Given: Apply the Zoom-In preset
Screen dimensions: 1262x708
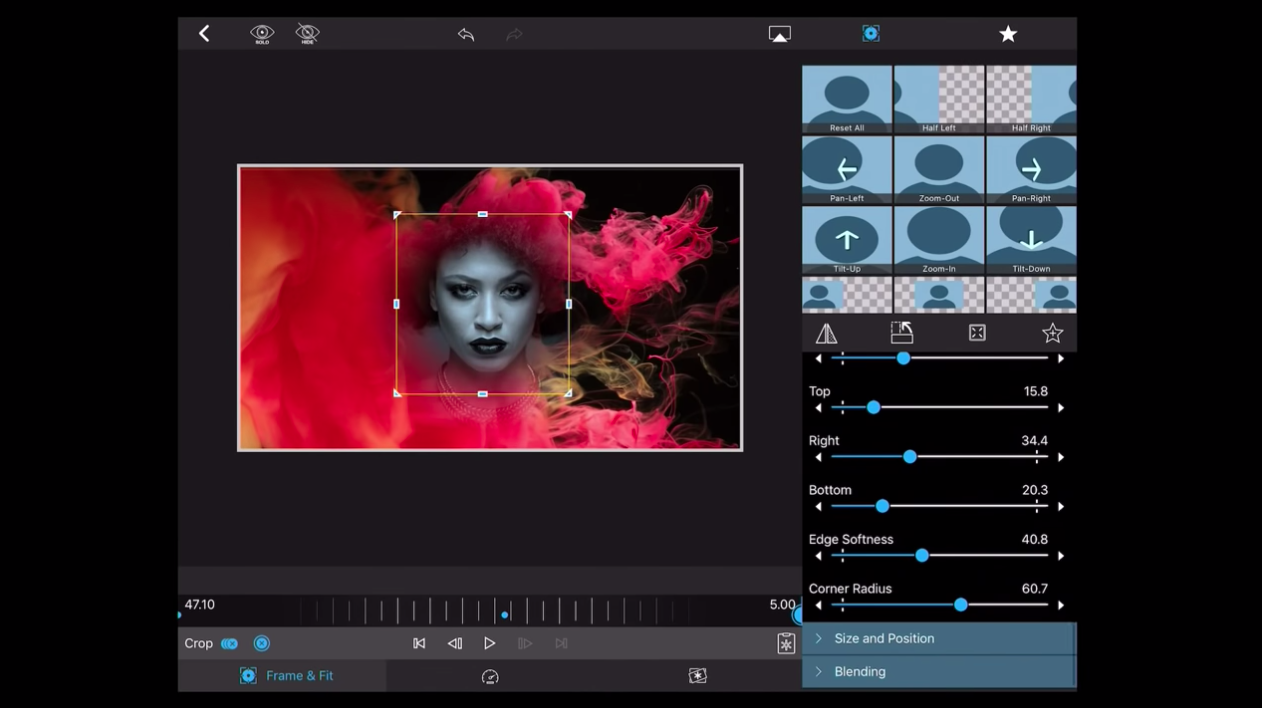Looking at the screenshot, I should pos(938,241).
